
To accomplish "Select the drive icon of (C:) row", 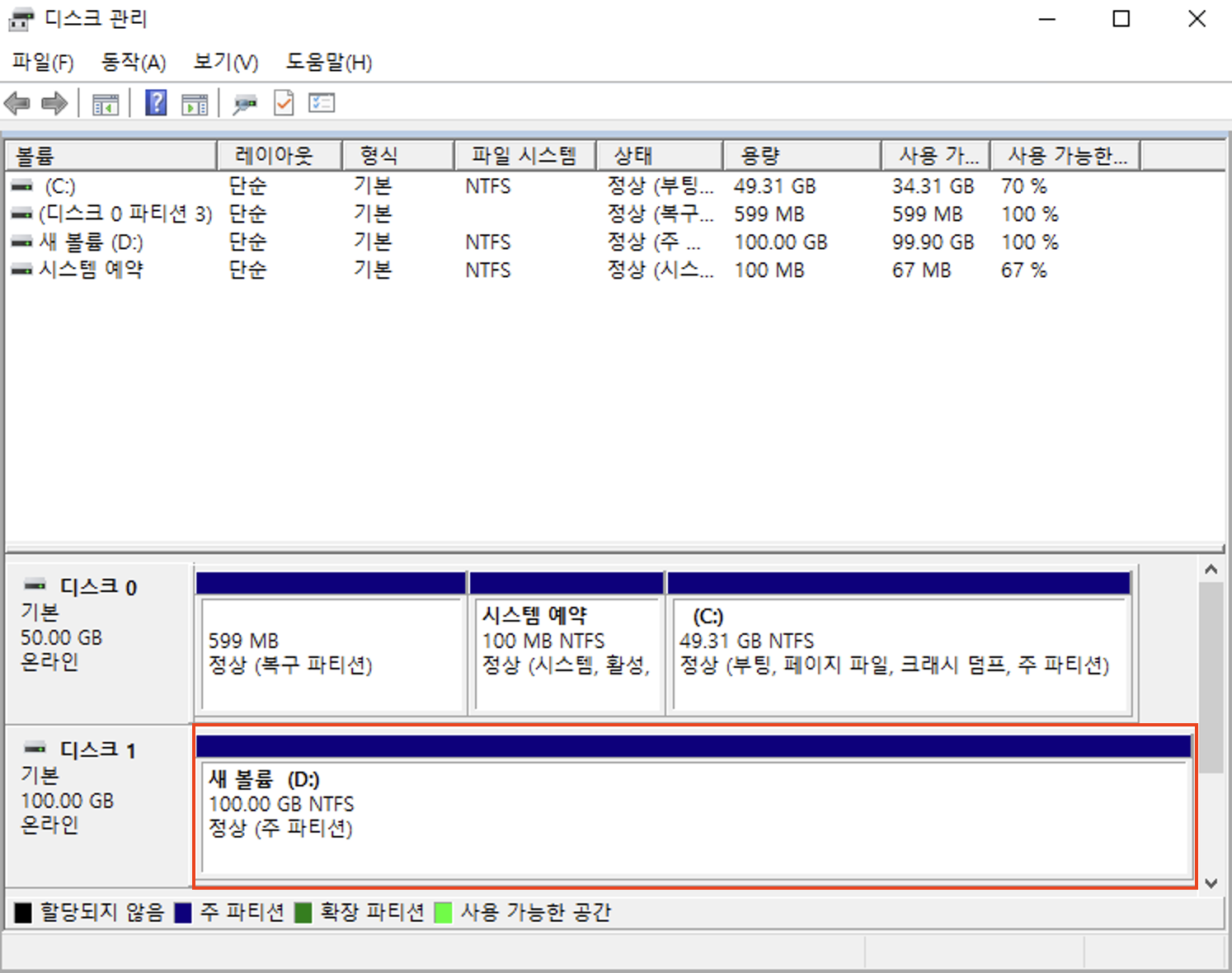I will (23, 186).
